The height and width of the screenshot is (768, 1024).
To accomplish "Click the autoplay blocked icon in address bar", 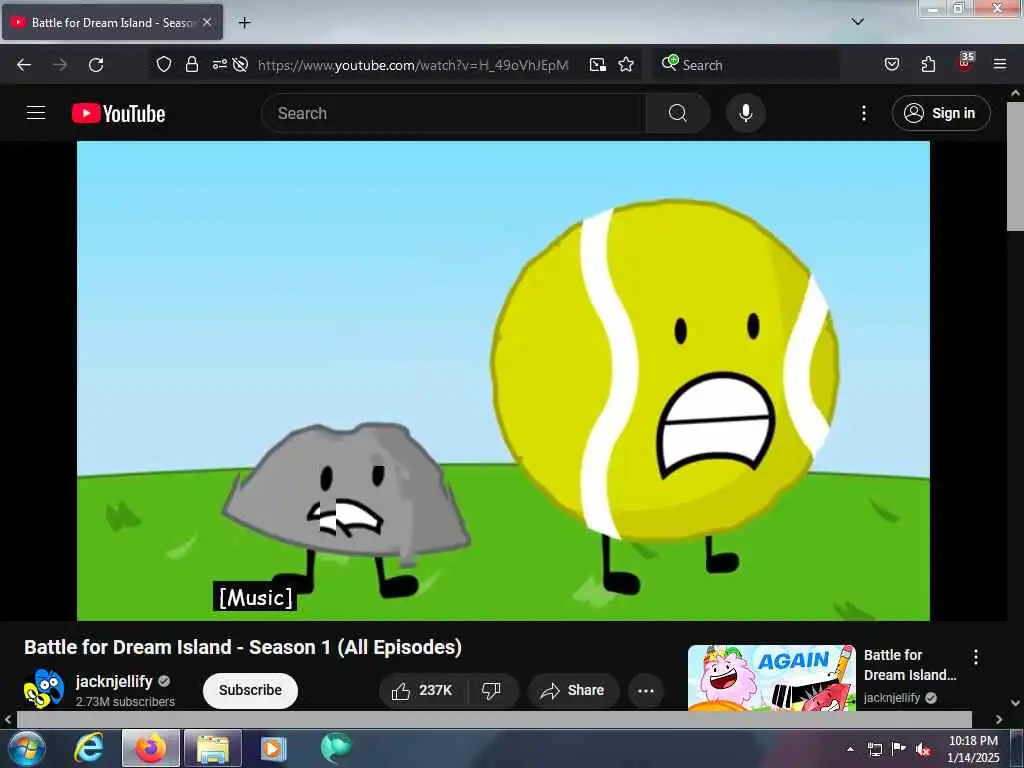I will point(240,64).
